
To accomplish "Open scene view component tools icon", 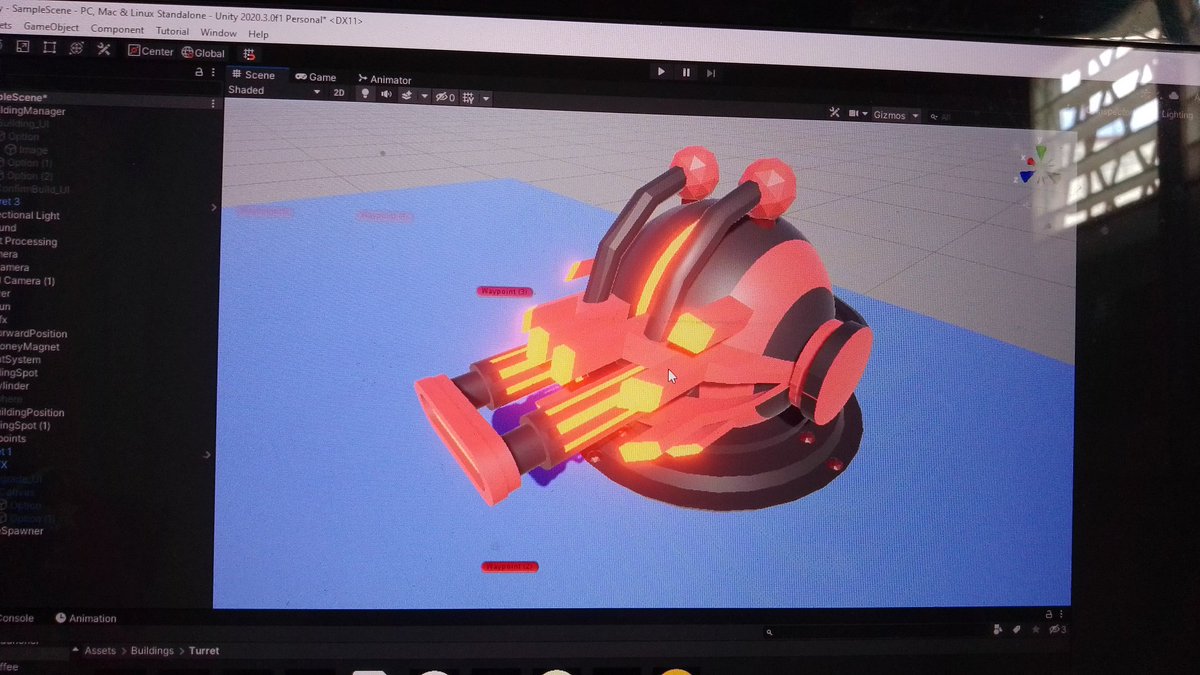I will [835, 114].
